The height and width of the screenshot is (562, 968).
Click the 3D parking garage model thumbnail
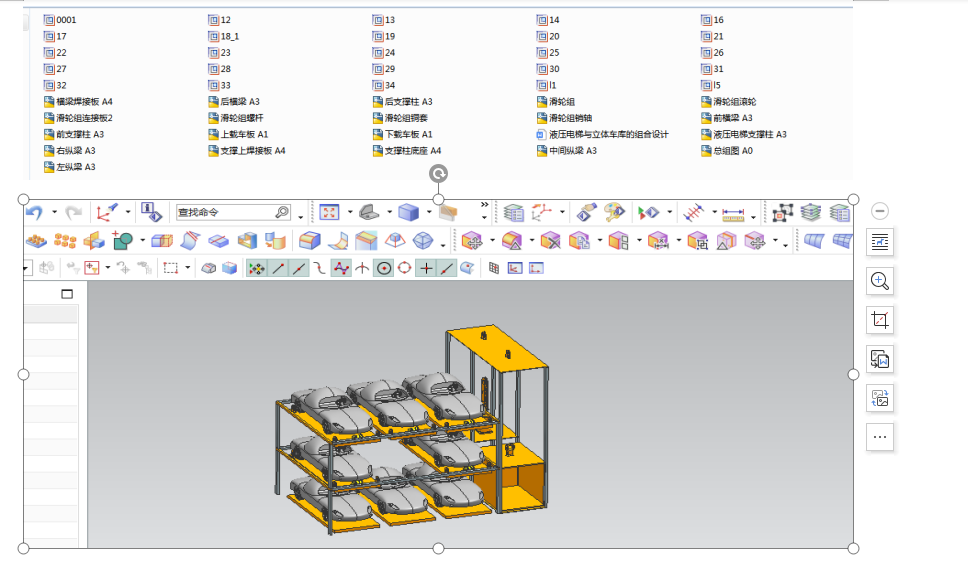click(x=412, y=429)
